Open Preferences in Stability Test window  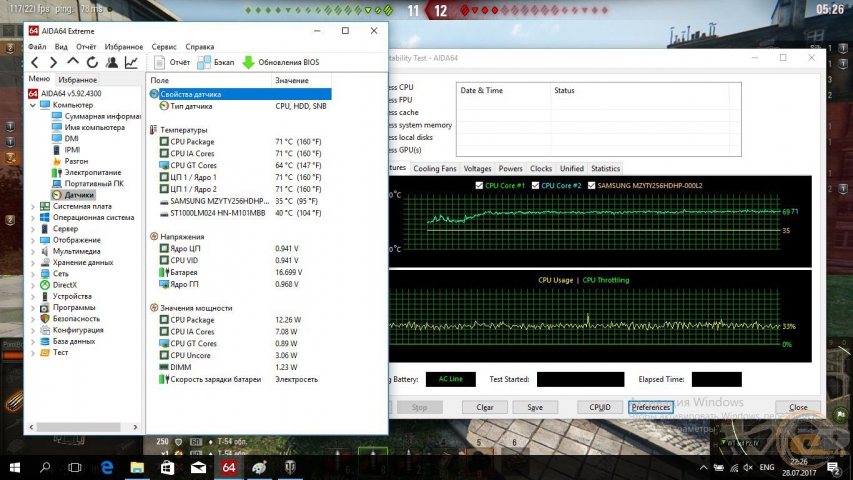pos(651,407)
